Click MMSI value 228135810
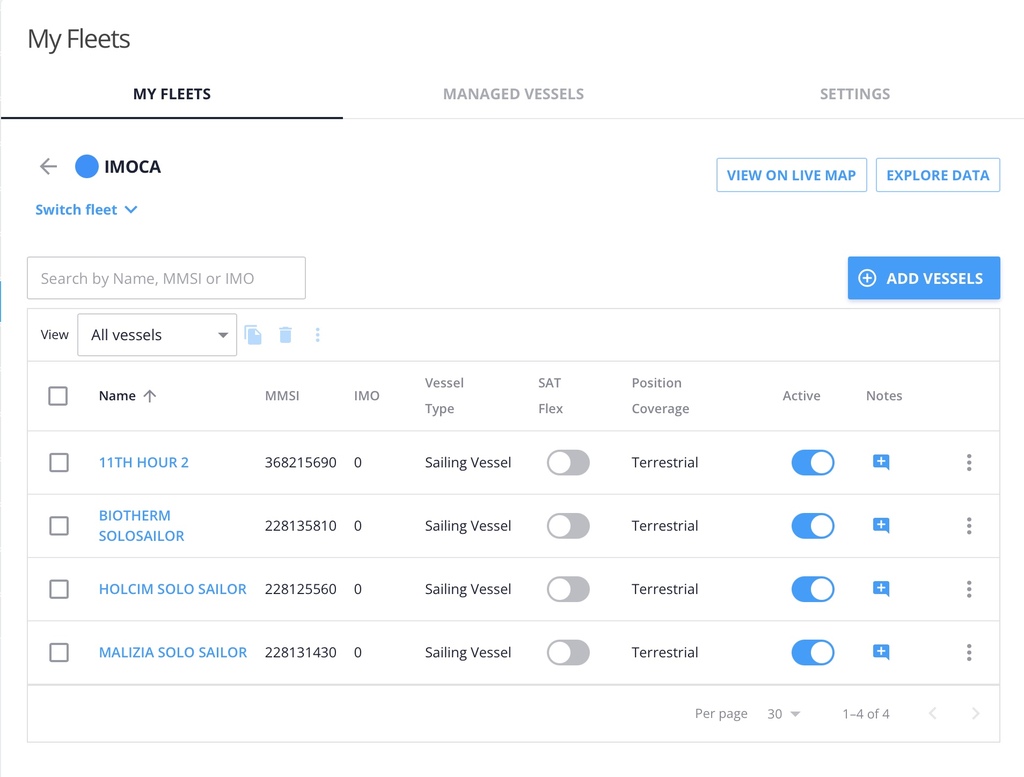This screenshot has width=1024, height=777. (300, 526)
